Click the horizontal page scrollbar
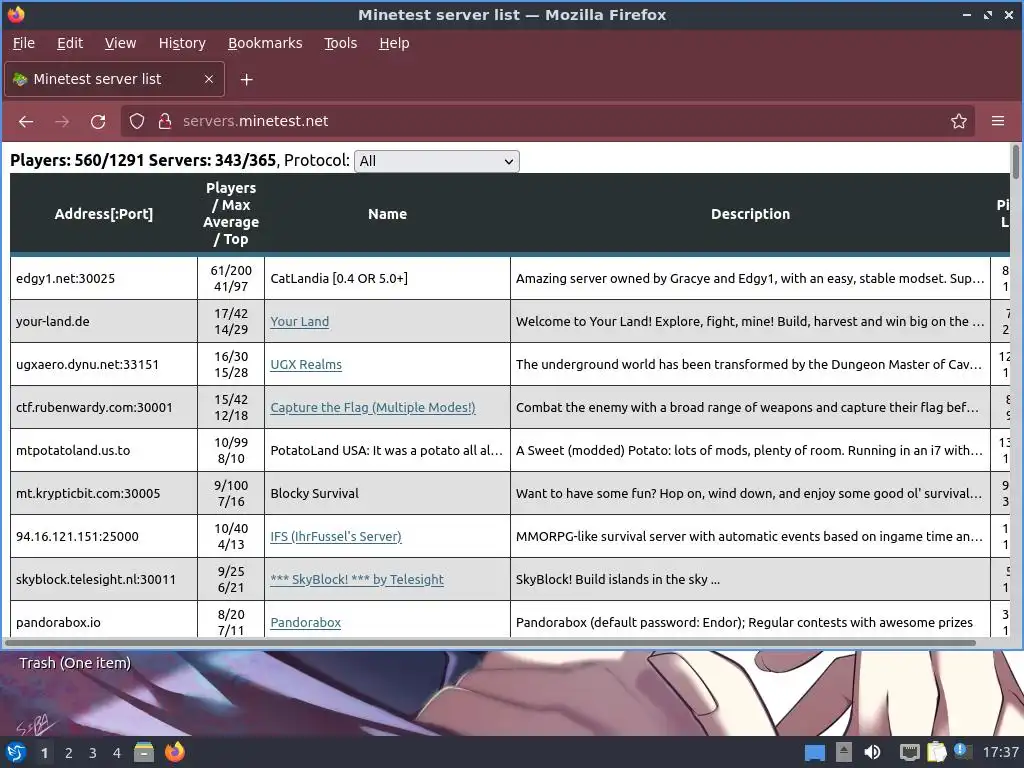This screenshot has height=768, width=1024. coord(490,643)
